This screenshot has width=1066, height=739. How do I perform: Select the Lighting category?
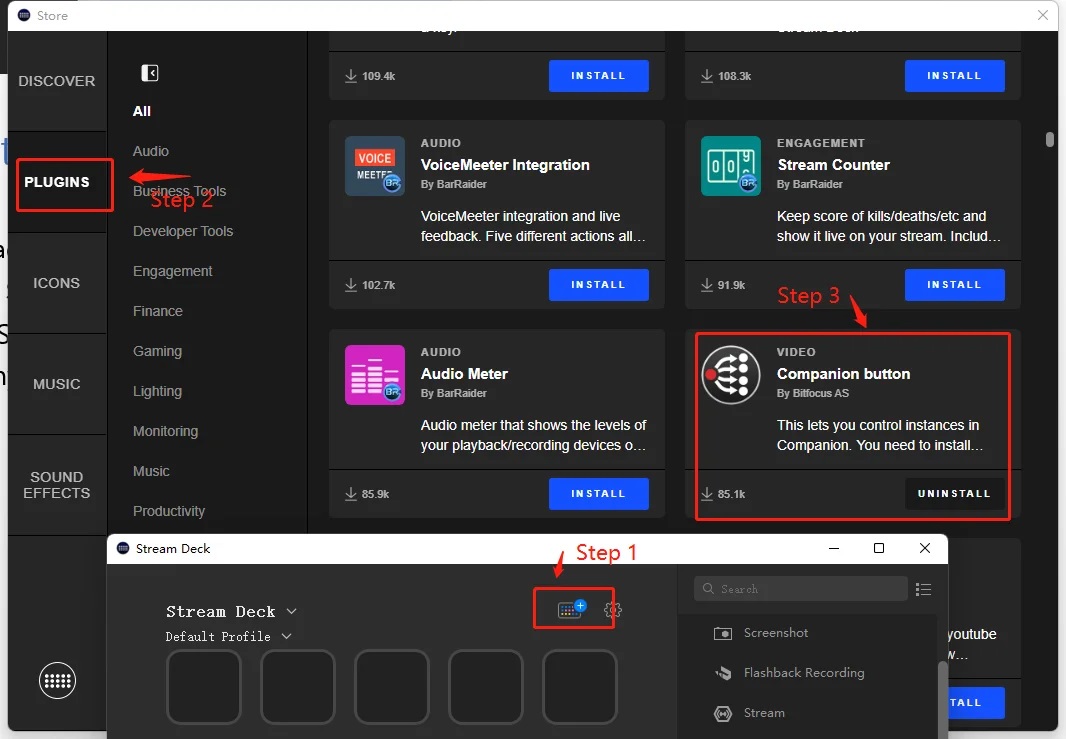pos(157,392)
